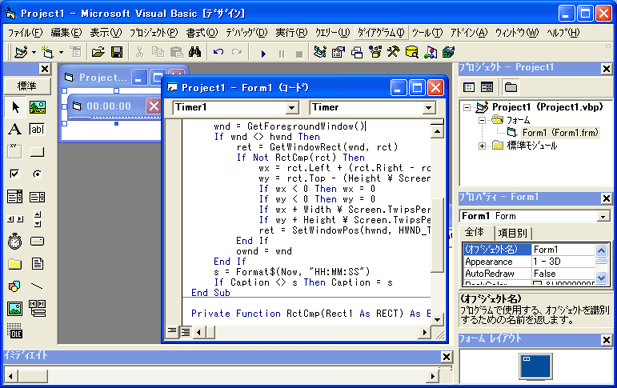Select the CommandButton control in the toolbox

coord(37,152)
